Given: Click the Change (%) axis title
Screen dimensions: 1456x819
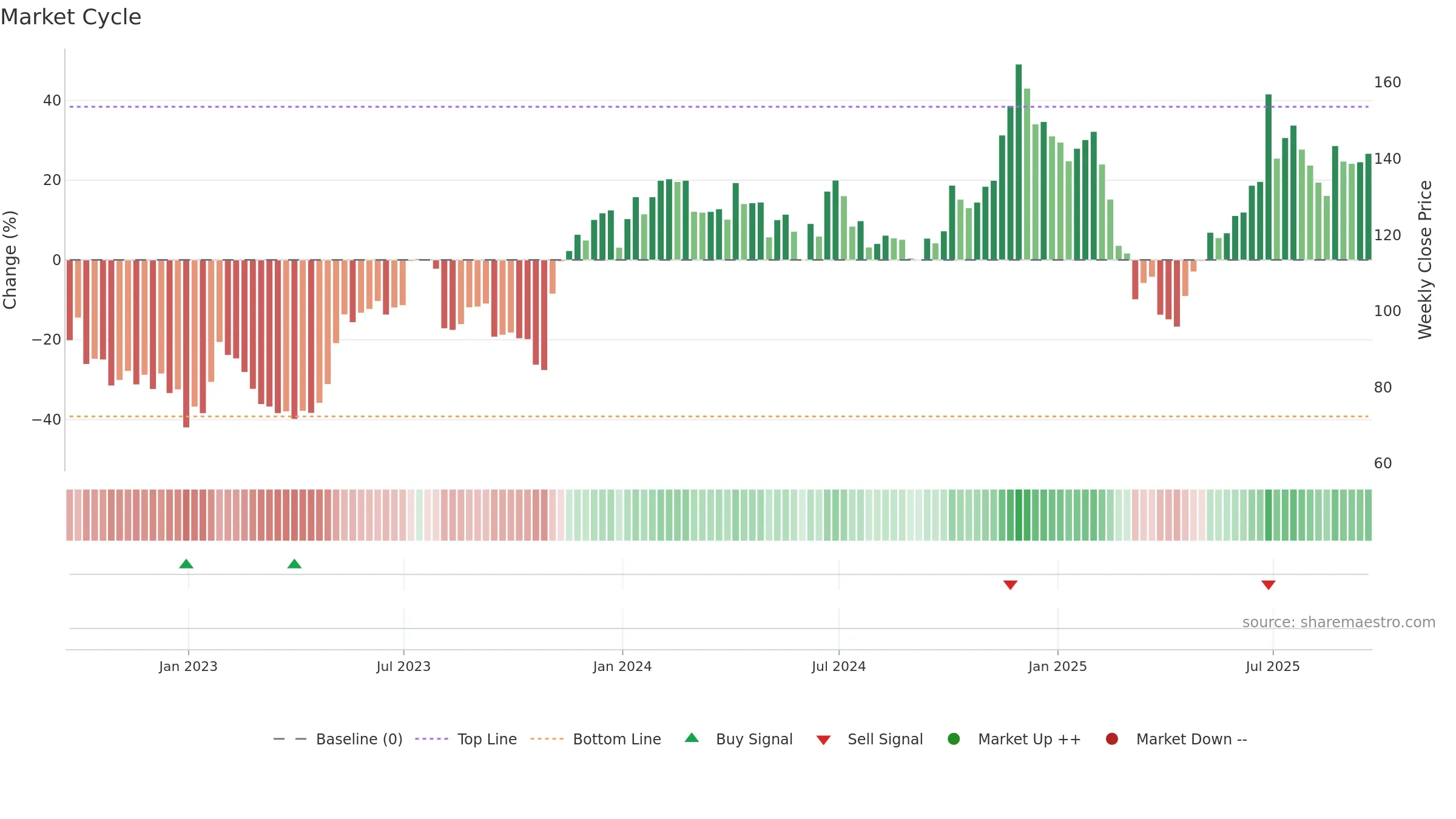Looking at the screenshot, I should [x=10, y=260].
